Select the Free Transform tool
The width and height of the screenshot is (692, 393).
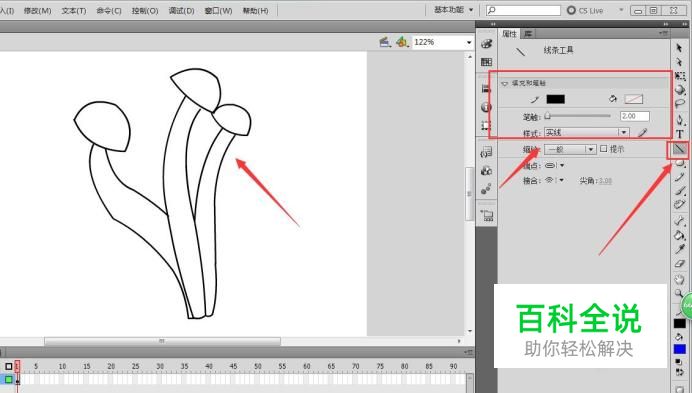680,76
